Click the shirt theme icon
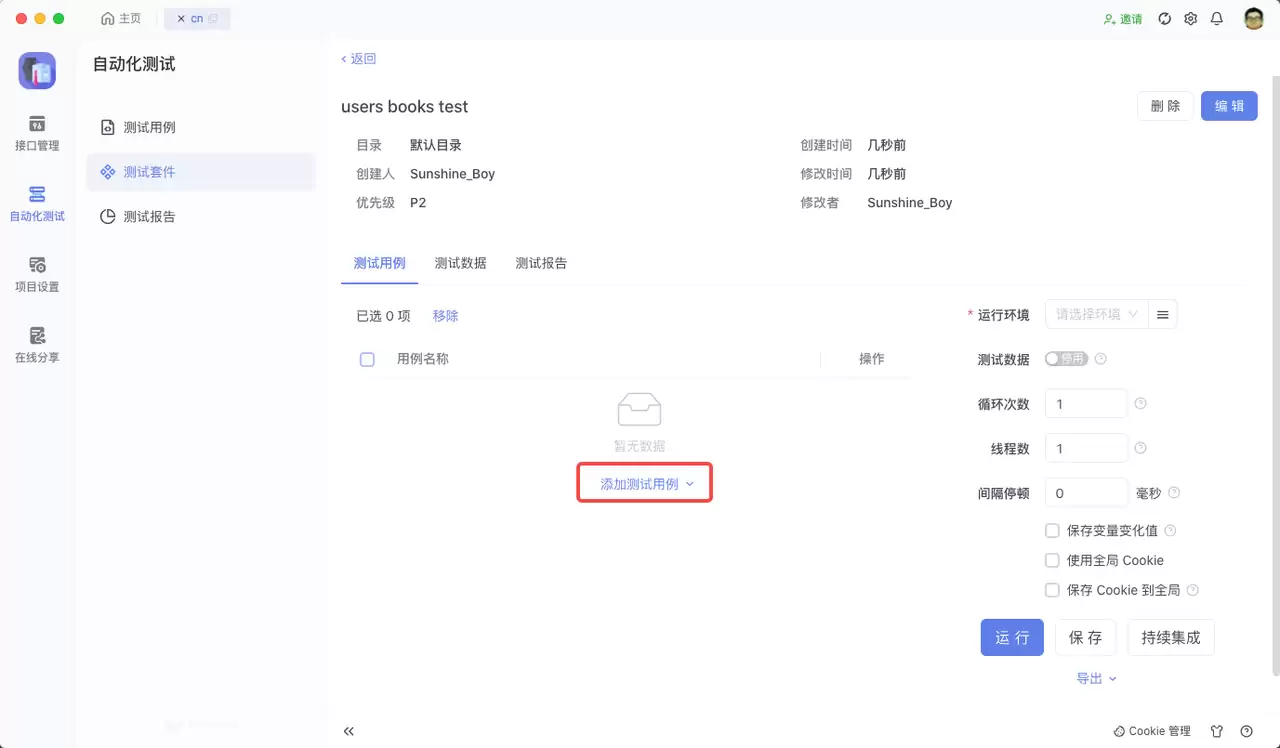Screen dimensions: 1280x748 pyautogui.click(x=1217, y=731)
